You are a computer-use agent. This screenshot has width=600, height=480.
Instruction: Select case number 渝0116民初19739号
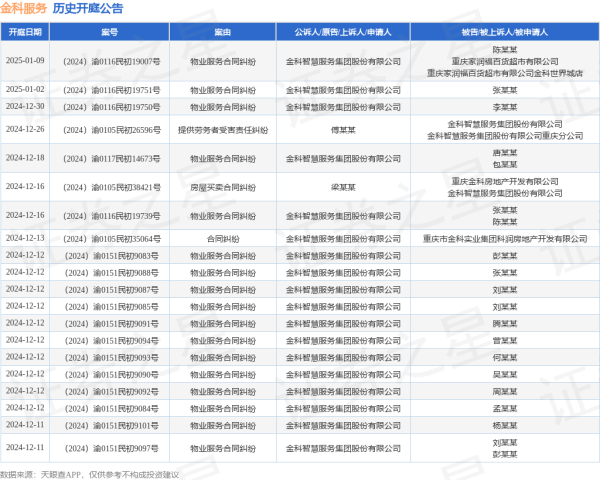(x=112, y=216)
